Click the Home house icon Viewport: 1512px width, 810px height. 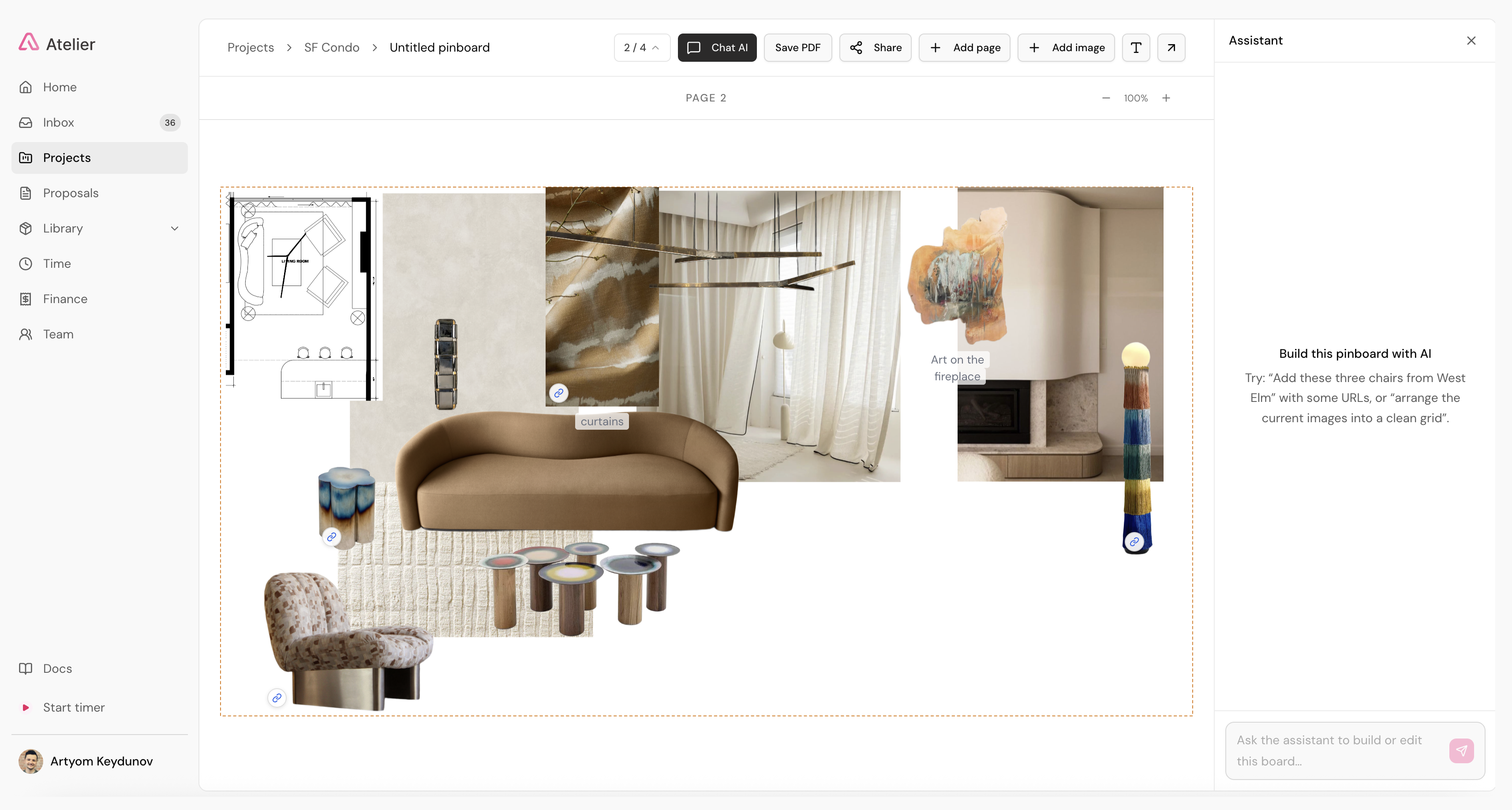click(25, 87)
